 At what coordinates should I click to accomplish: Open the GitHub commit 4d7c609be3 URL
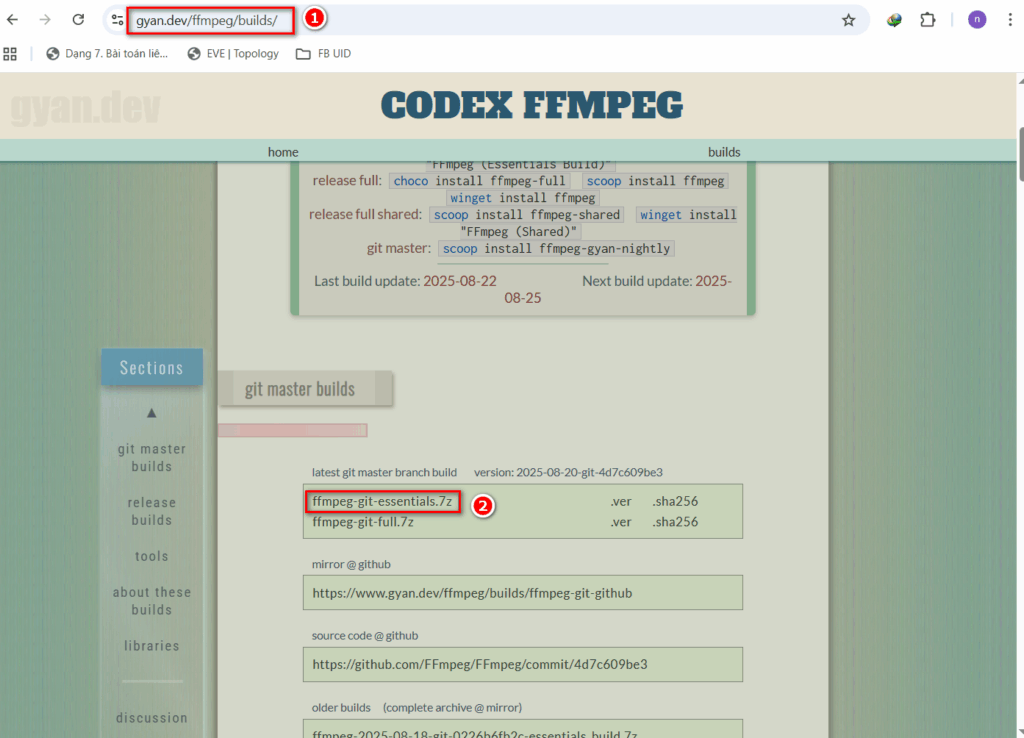coord(480,664)
